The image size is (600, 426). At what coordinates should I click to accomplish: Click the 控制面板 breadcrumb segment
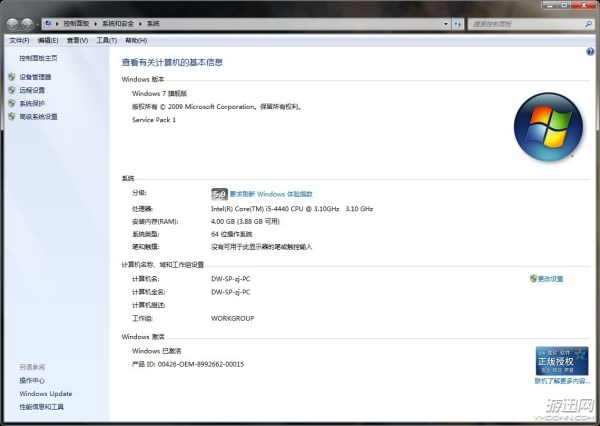[76, 24]
